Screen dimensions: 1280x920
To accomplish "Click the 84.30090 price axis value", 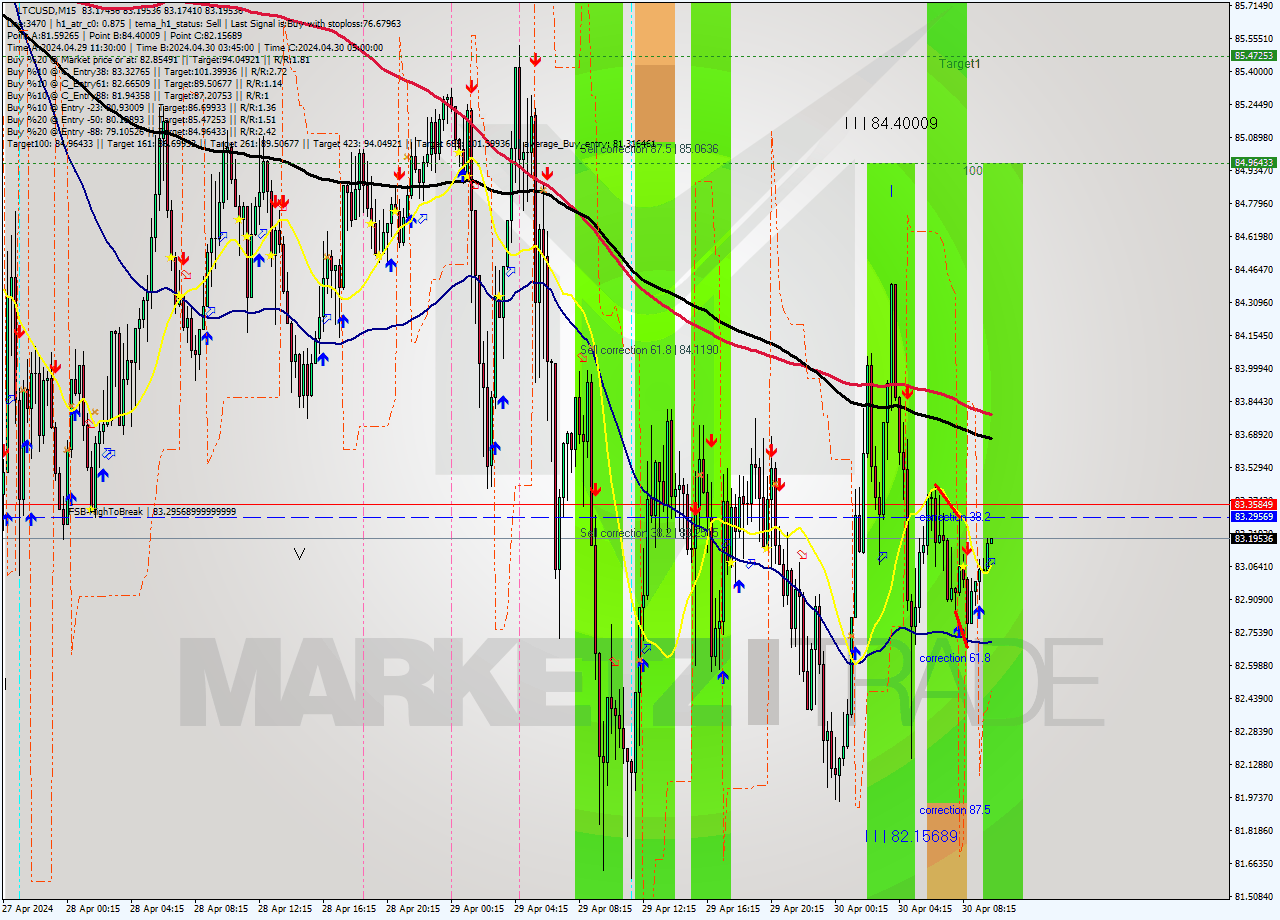I will (1253, 303).
